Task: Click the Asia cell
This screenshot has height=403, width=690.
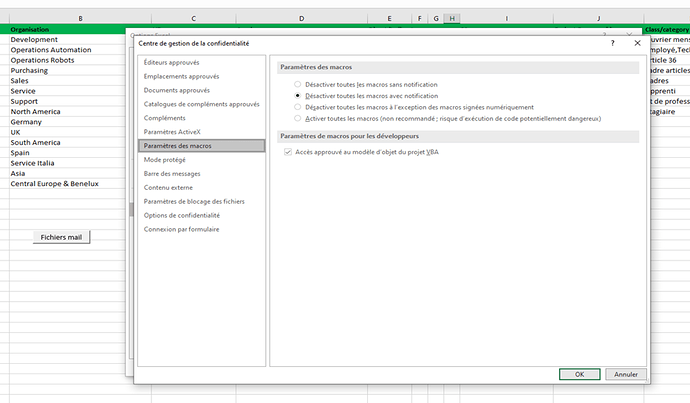Action: click(67, 173)
